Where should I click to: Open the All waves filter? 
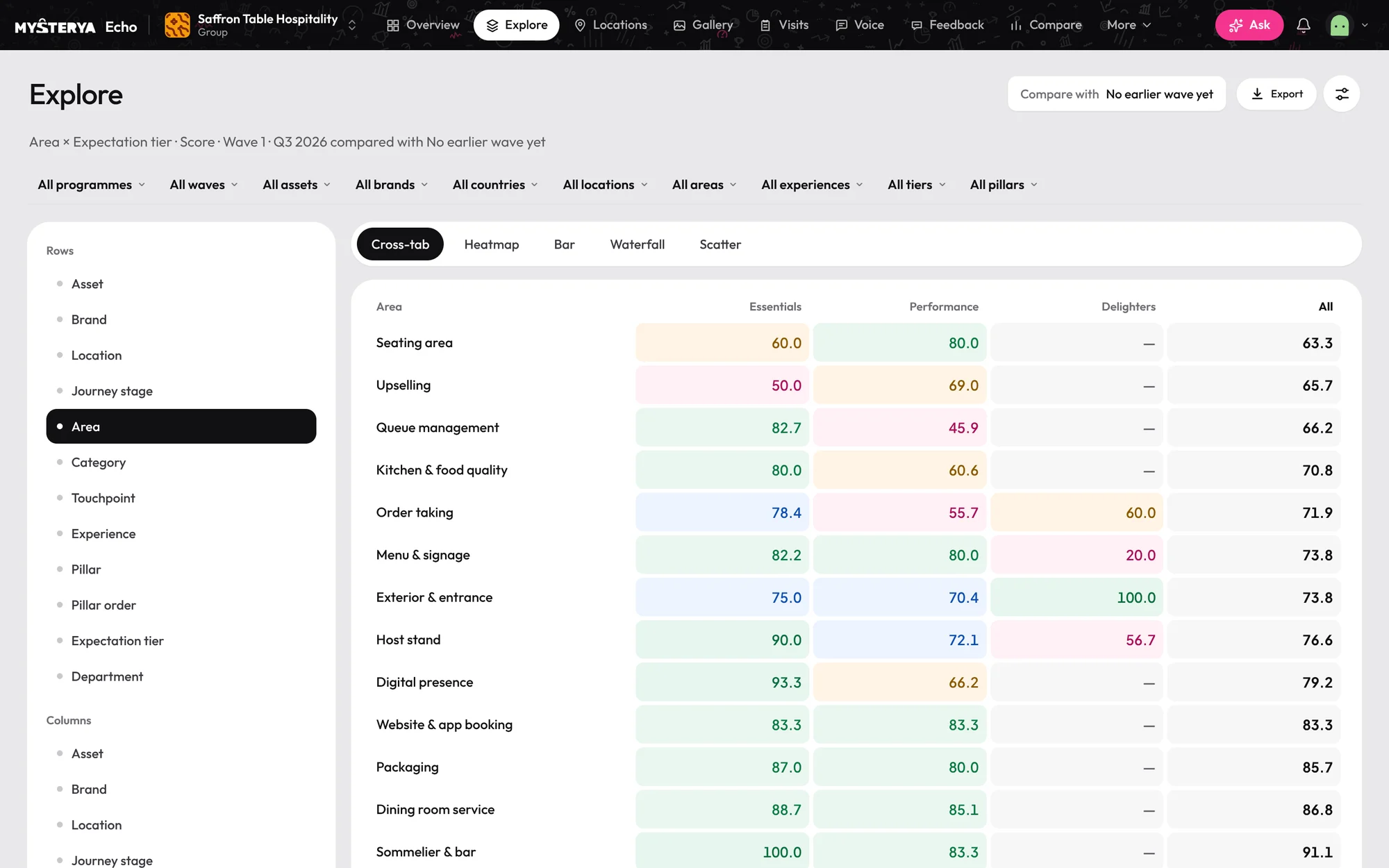pyautogui.click(x=204, y=185)
